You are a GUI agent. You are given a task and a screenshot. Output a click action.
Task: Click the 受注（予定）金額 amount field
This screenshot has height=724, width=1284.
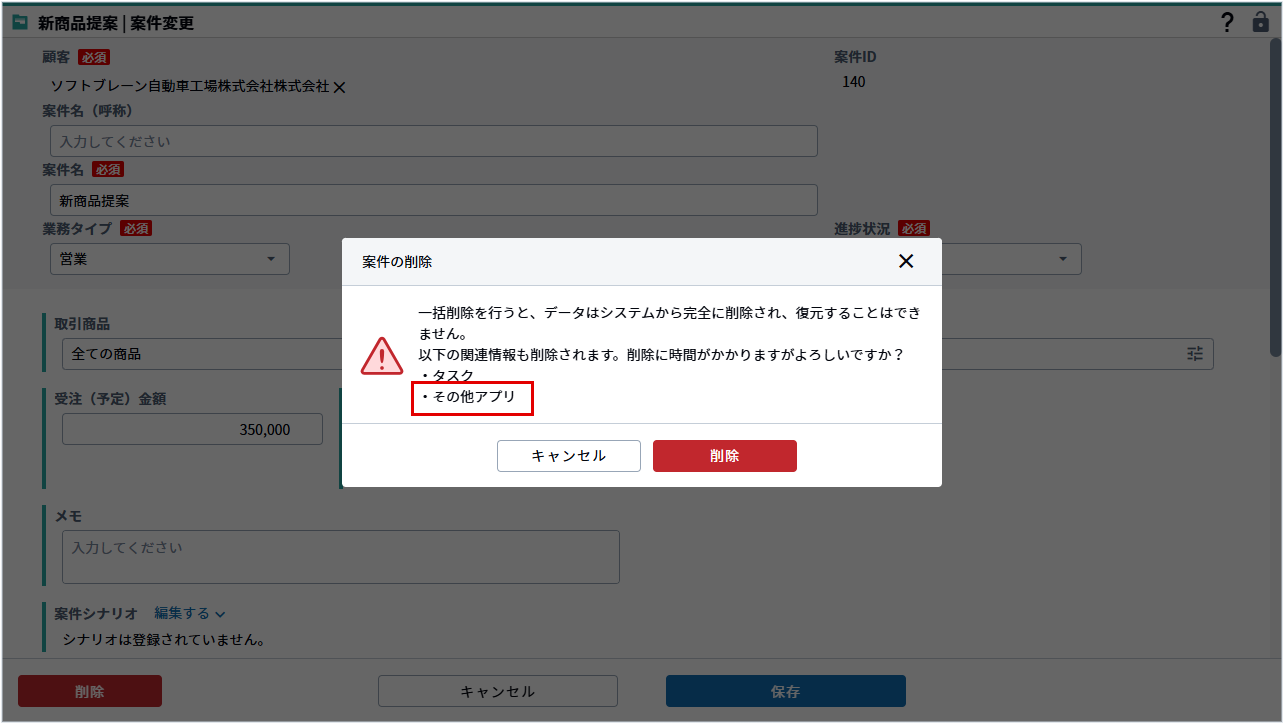click(x=192, y=429)
